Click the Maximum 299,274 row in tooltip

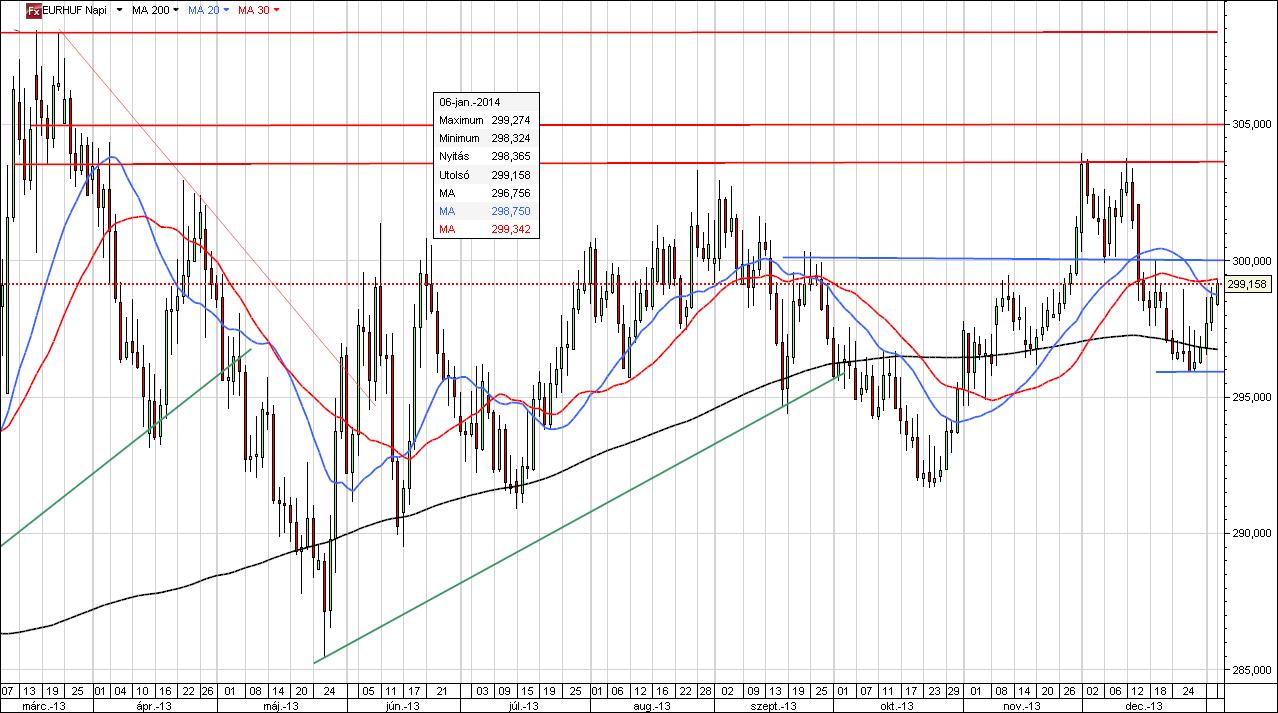point(486,120)
